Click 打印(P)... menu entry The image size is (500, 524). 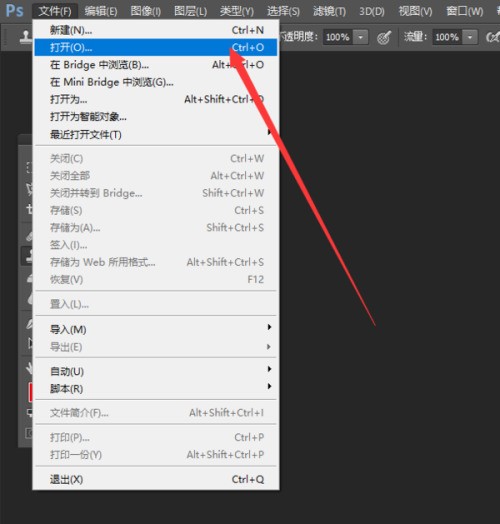click(x=156, y=437)
